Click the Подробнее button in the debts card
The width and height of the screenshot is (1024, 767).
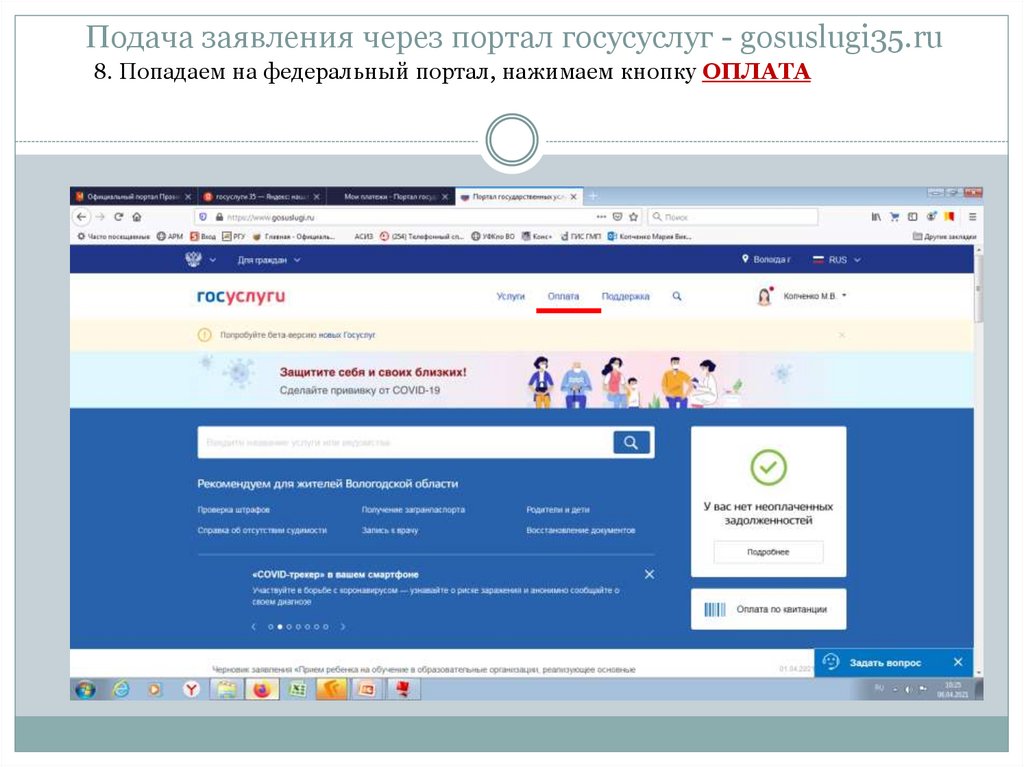point(768,552)
